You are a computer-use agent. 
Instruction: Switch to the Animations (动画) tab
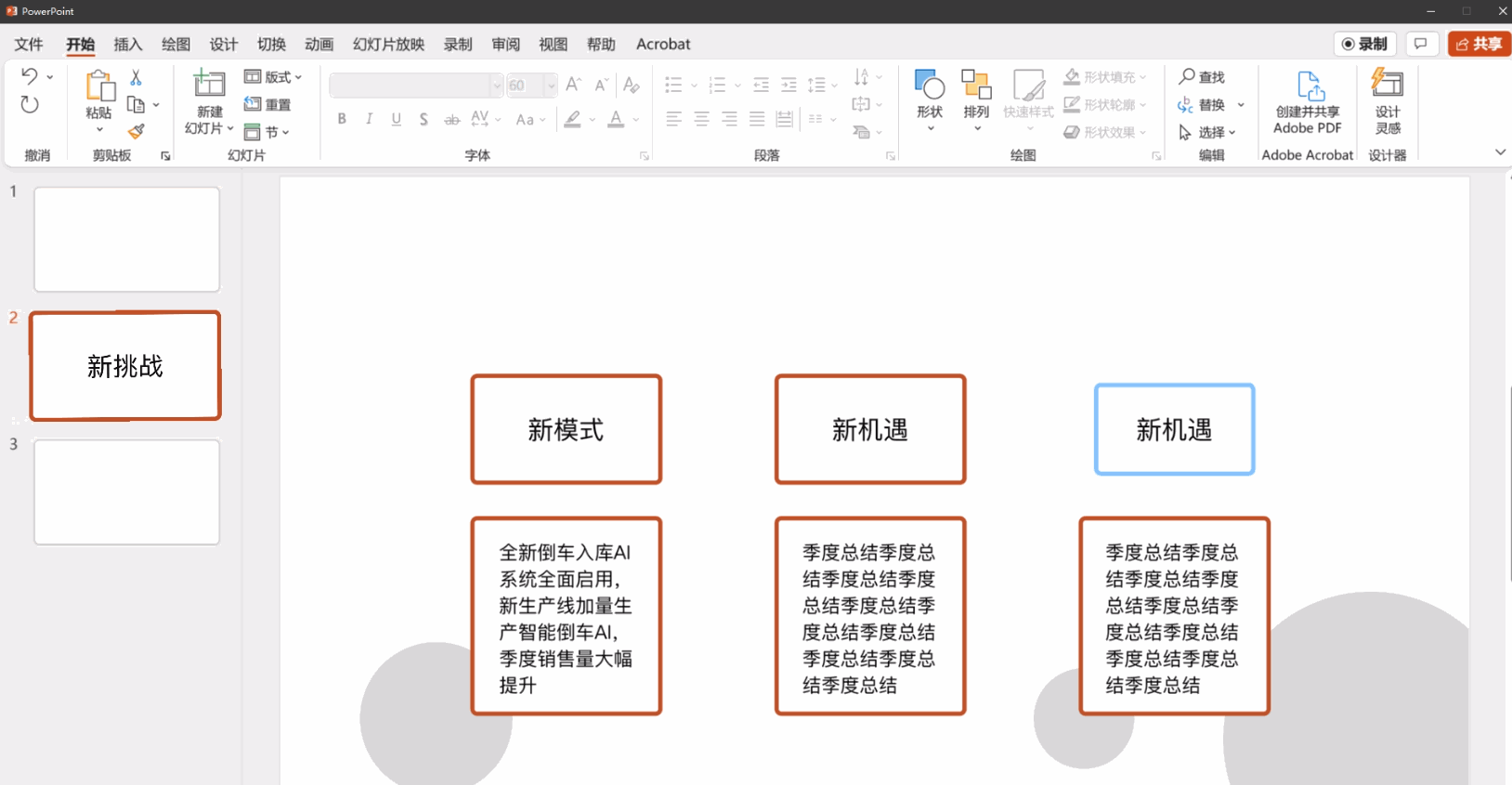[x=319, y=45]
